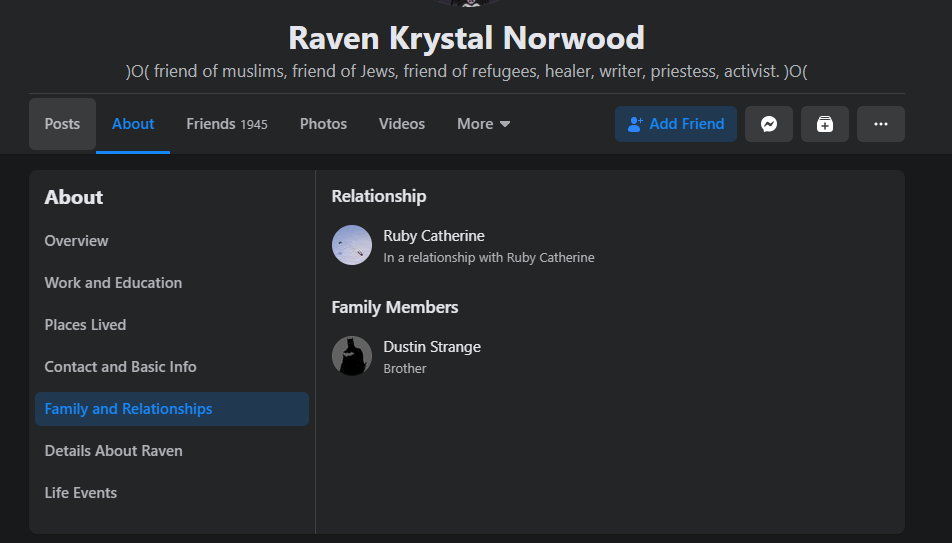This screenshot has height=543, width=952.
Task: Open the three-dots options menu
Action: 880,124
